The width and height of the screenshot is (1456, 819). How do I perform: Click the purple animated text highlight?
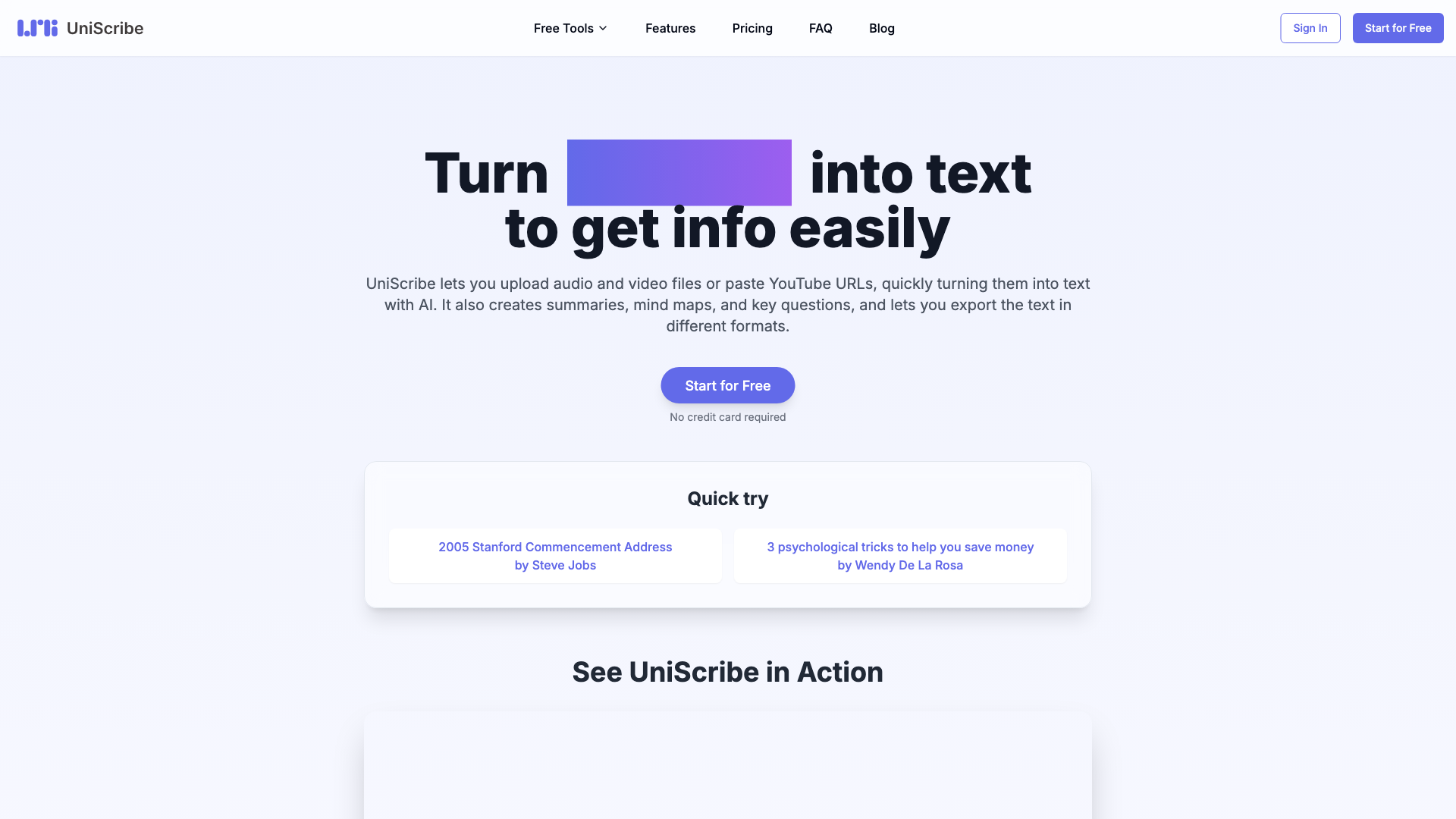679,172
